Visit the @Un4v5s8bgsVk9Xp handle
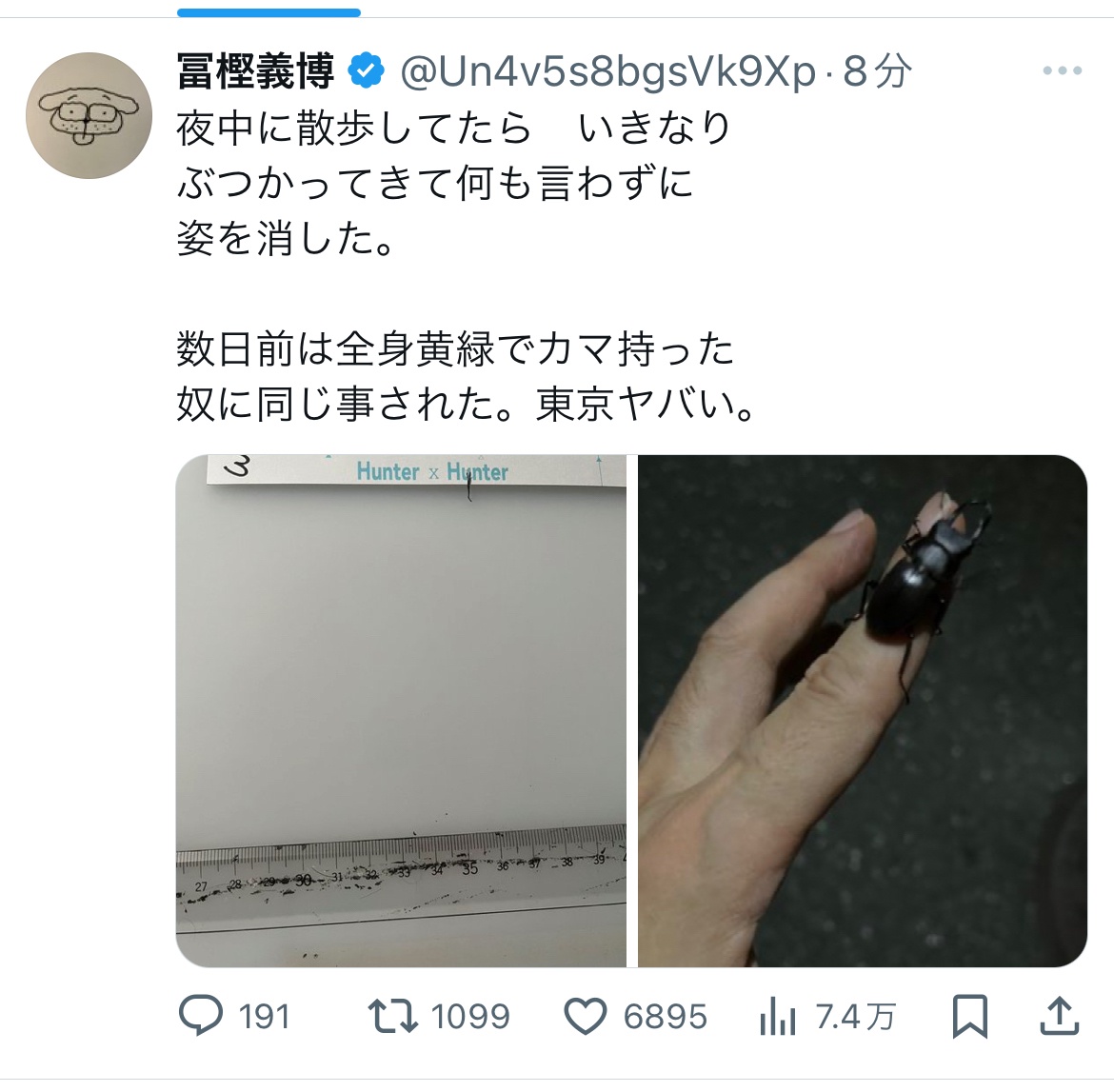Viewport: 1114px width, 1092px height. coord(608,71)
